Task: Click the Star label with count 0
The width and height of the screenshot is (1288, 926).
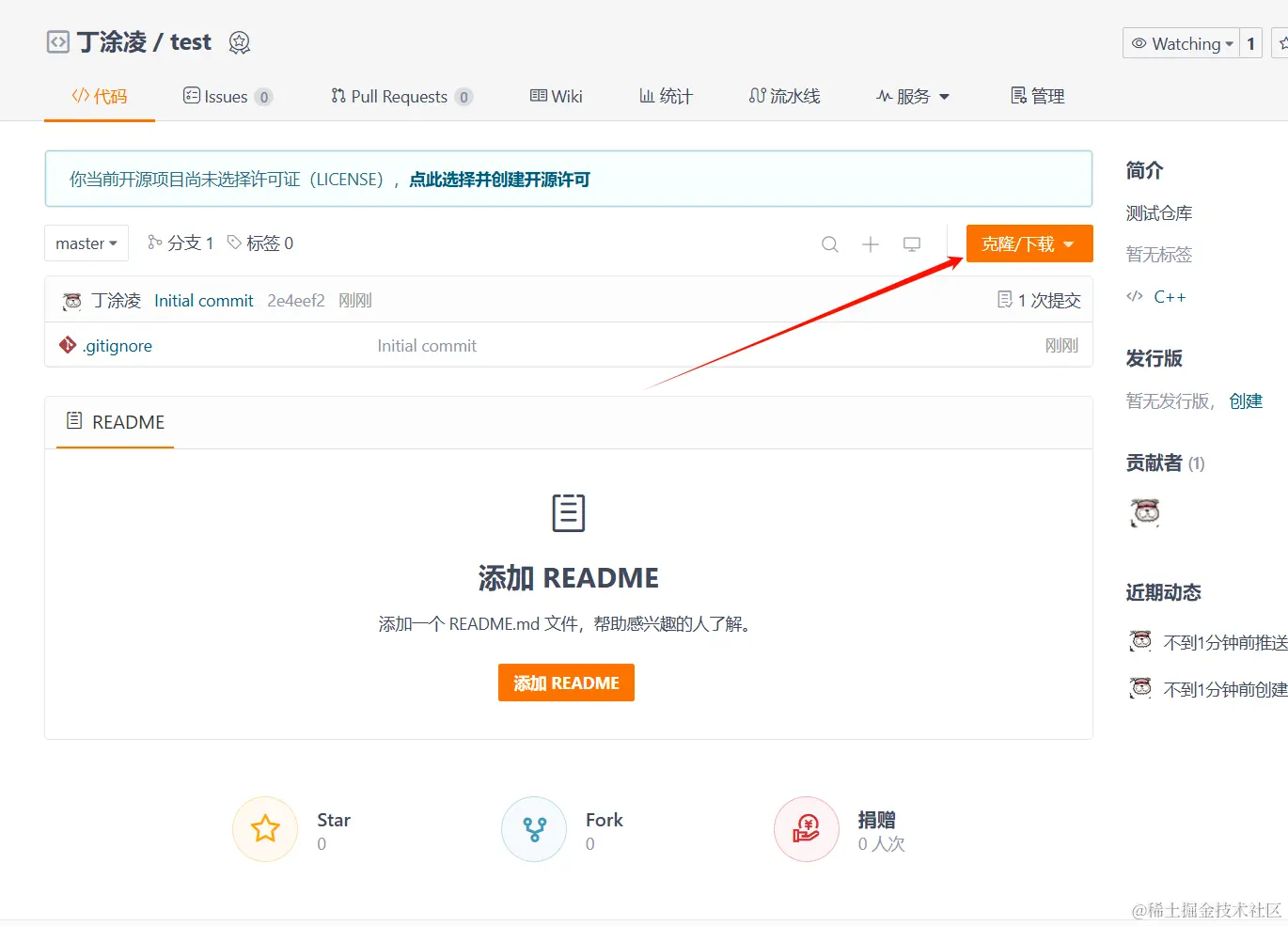Action: (x=334, y=831)
